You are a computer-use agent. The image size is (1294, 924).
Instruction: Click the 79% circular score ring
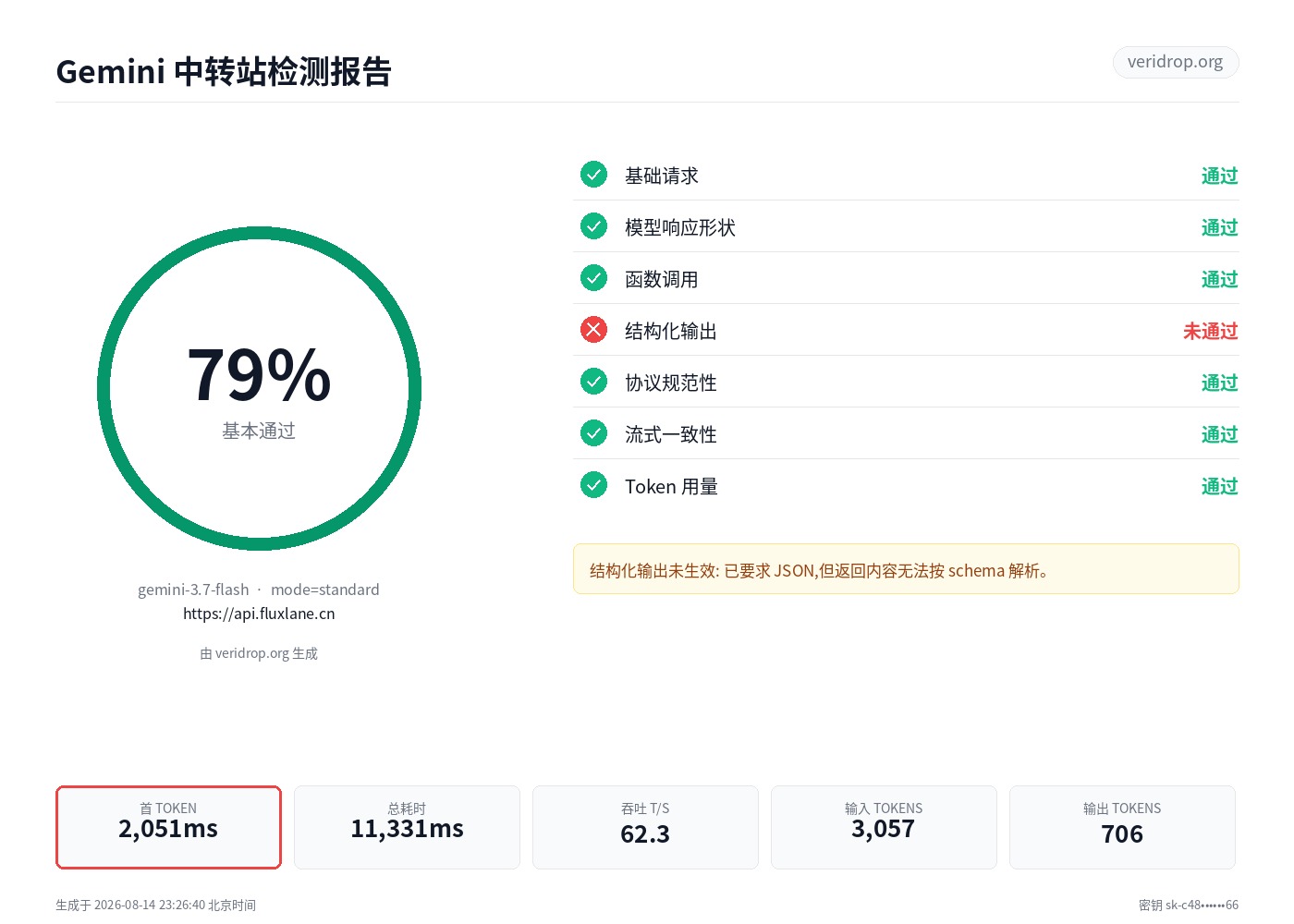(259, 388)
